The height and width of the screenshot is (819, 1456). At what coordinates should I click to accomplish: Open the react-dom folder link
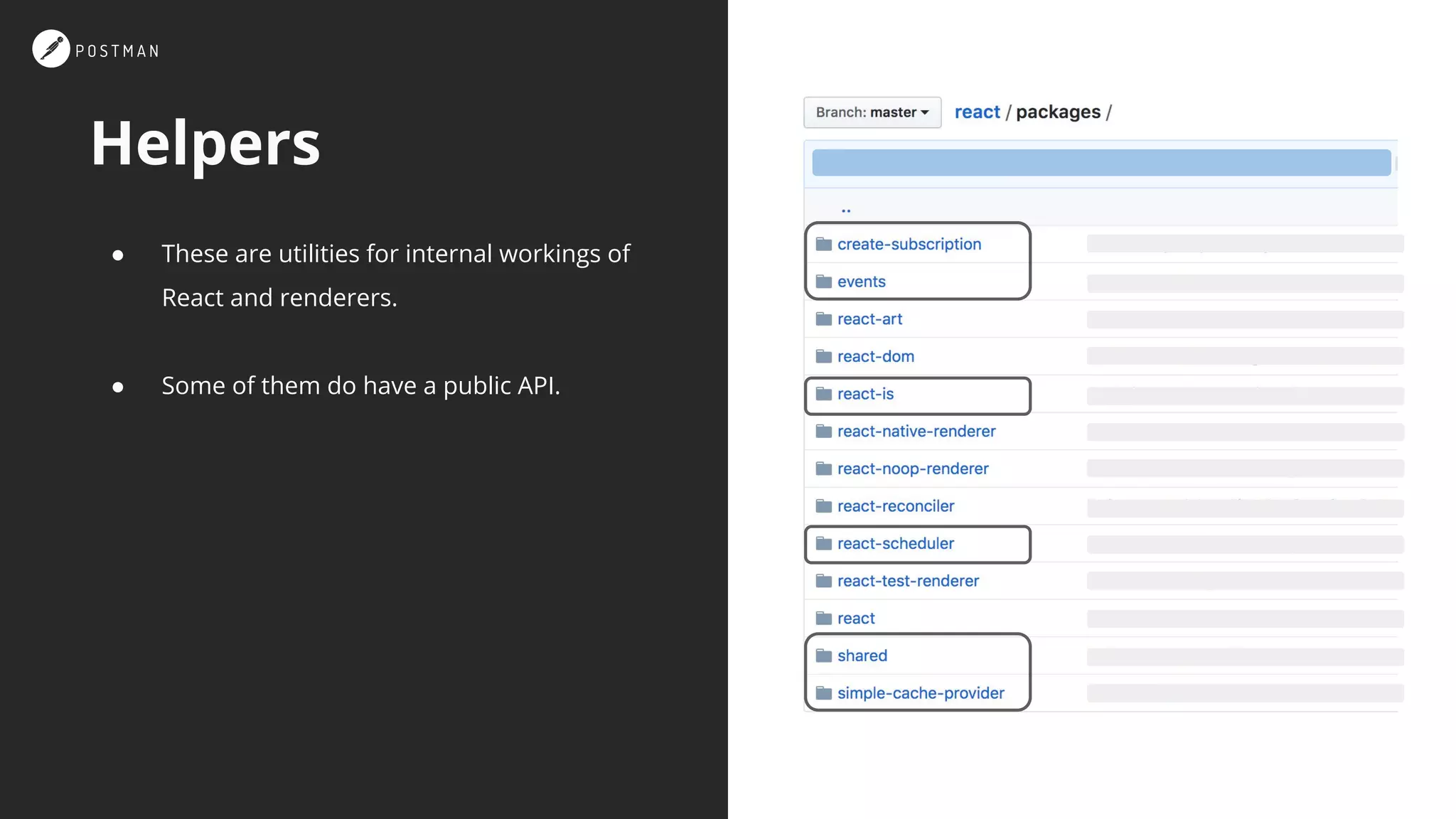pos(876,356)
